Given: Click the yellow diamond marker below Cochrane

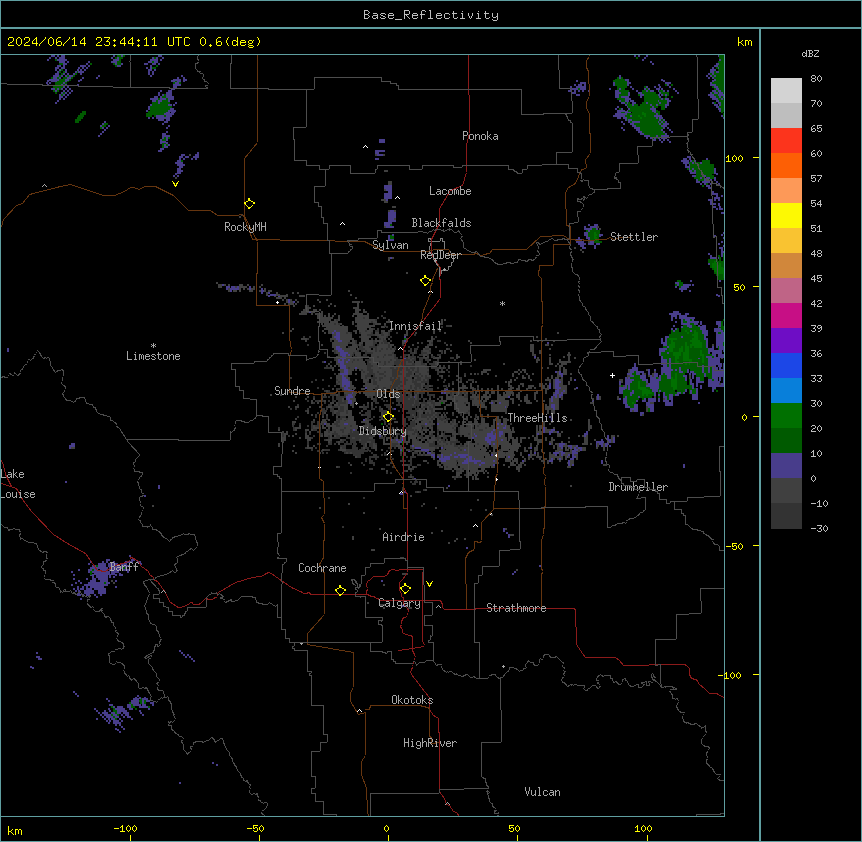Looking at the screenshot, I should pos(340,590).
